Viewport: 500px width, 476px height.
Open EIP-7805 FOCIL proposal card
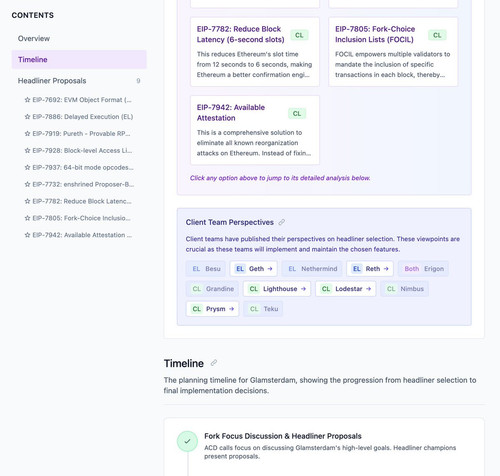point(393,52)
